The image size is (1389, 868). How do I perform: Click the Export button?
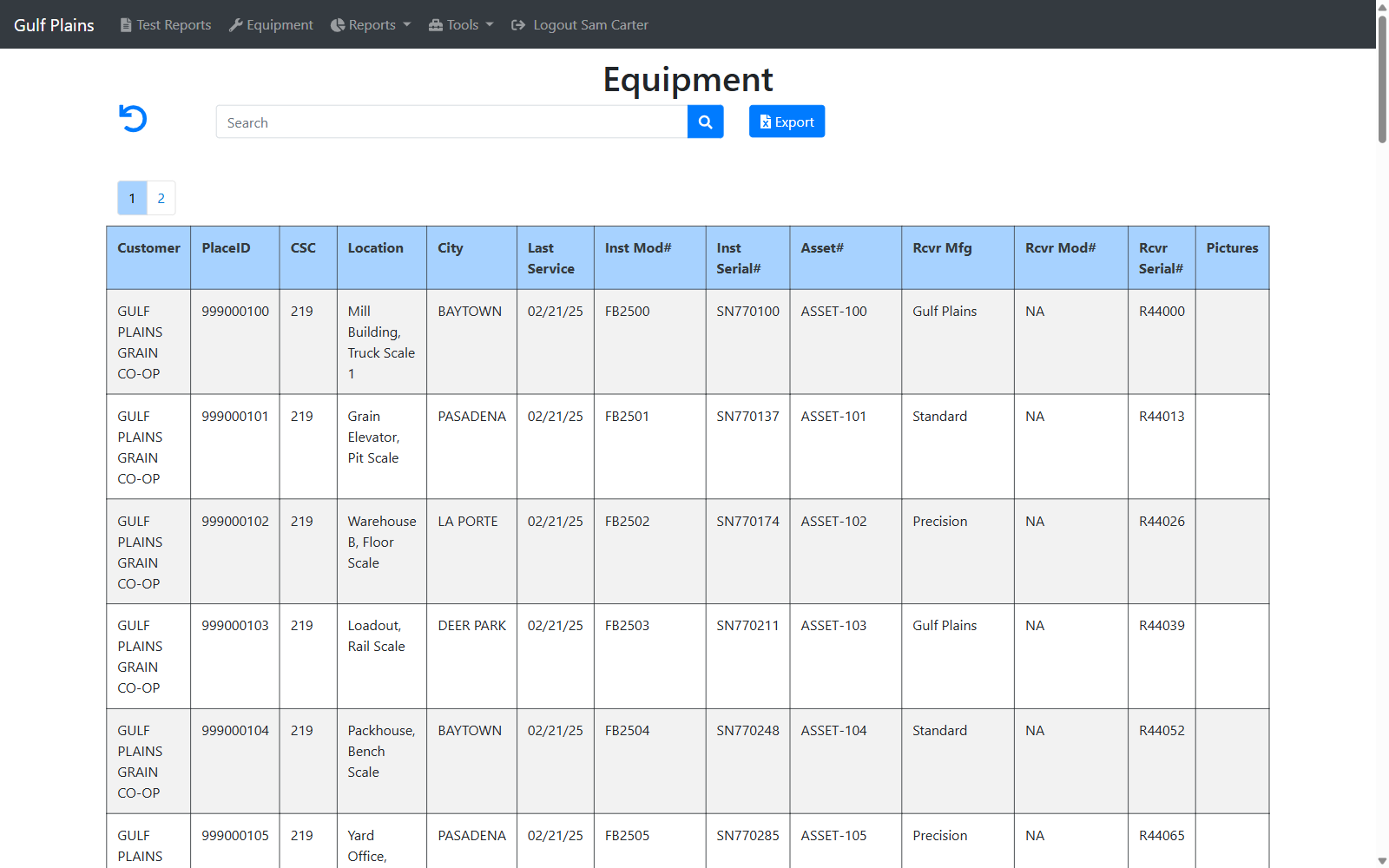coord(787,122)
